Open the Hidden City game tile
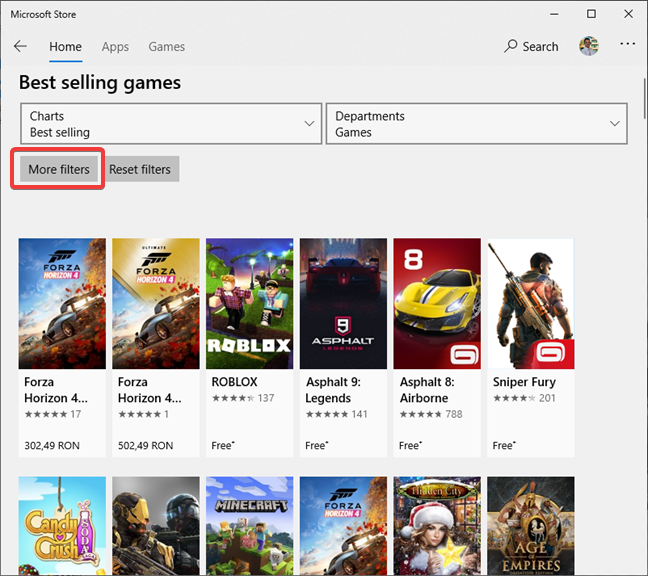This screenshot has width=648, height=576. pyautogui.click(x=437, y=526)
